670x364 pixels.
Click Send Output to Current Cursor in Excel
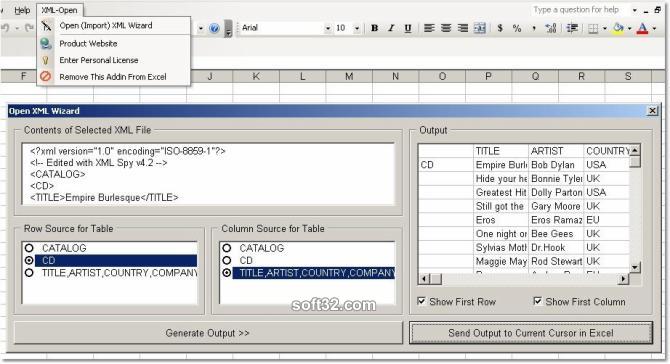(x=531, y=333)
